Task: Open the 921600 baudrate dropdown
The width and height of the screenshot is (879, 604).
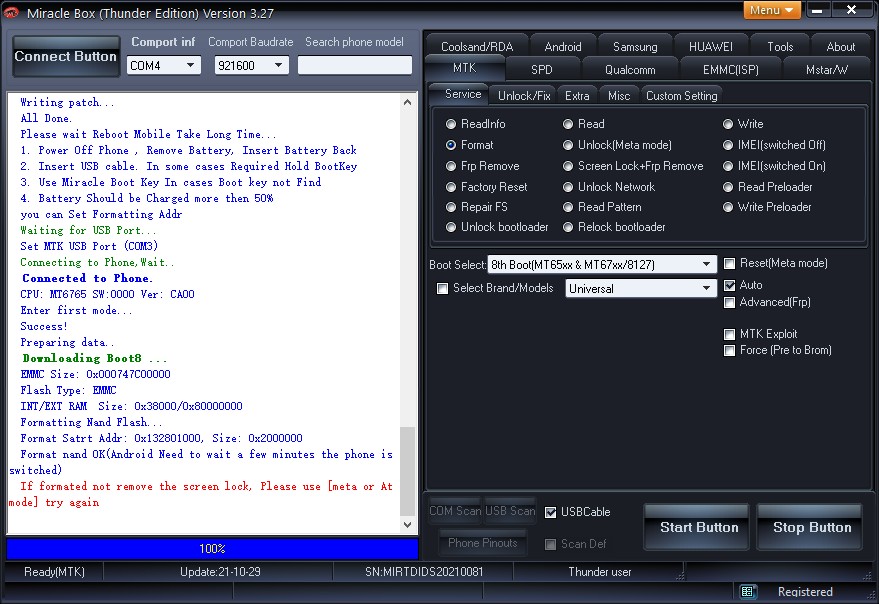Action: pyautogui.click(x=251, y=66)
